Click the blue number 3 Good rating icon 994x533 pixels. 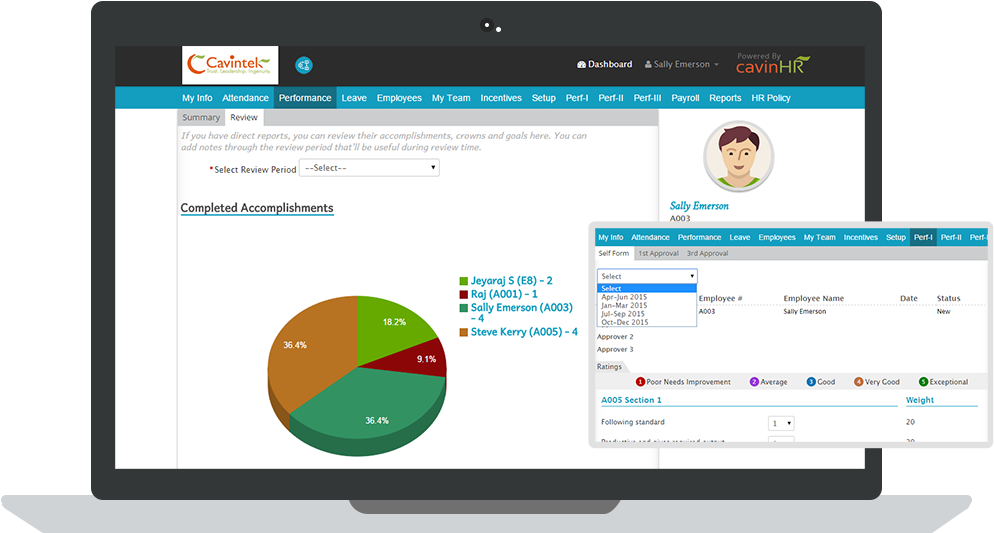[x=811, y=382]
